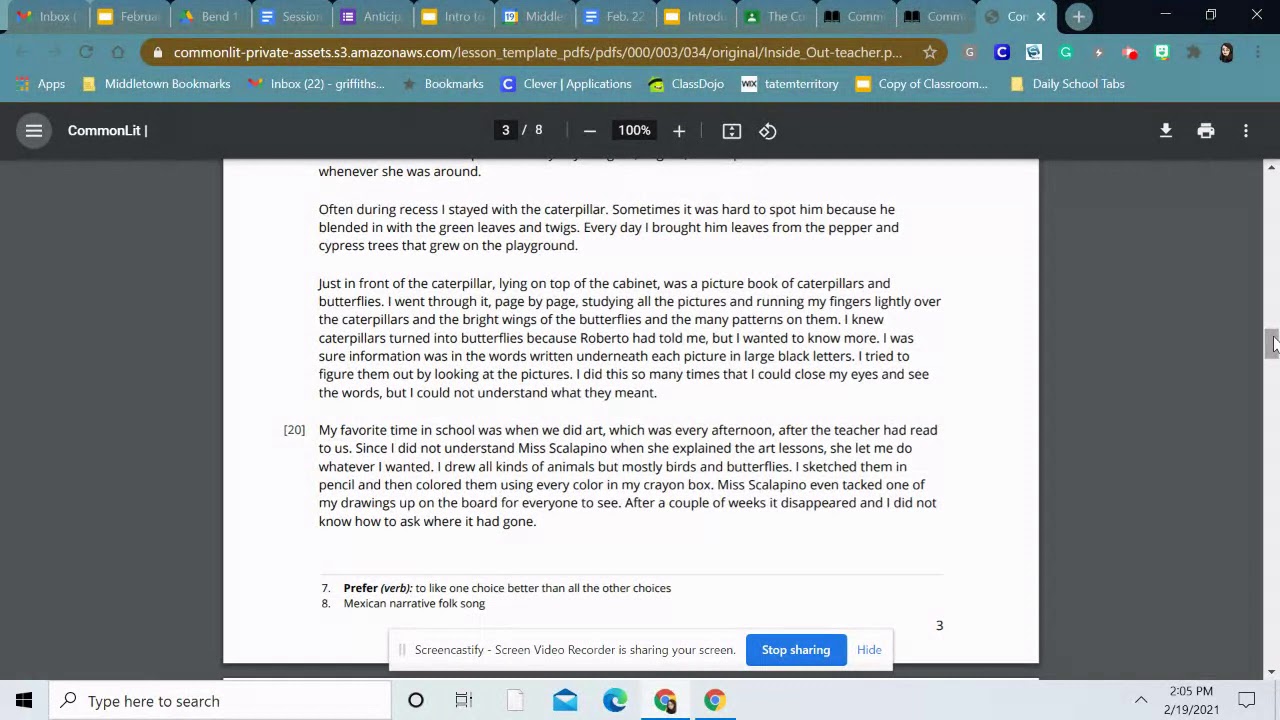Click the scrollbar down arrow
Screen dimensions: 1280x720
[1272, 672]
